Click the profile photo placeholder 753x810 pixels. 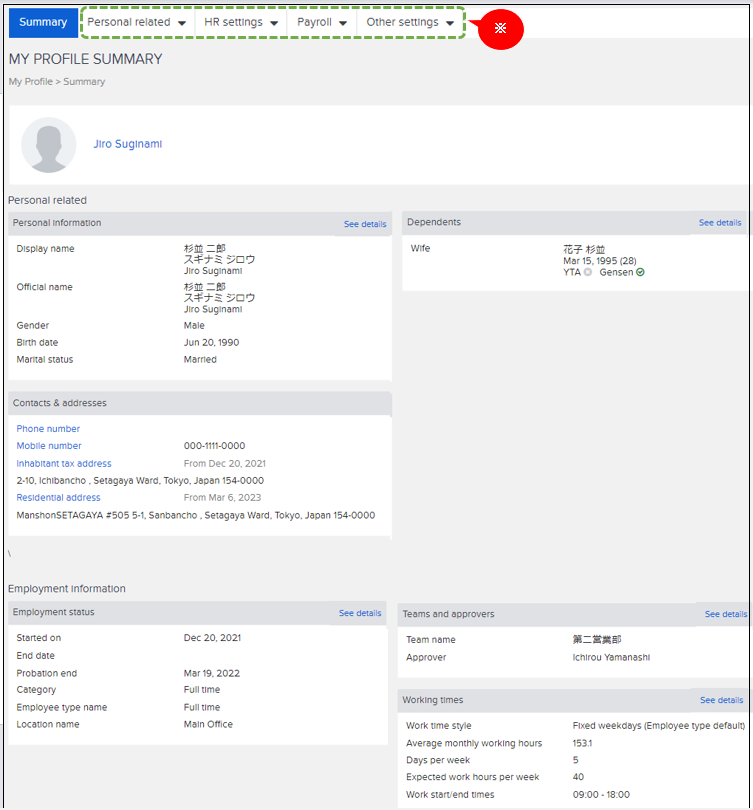pos(48,144)
